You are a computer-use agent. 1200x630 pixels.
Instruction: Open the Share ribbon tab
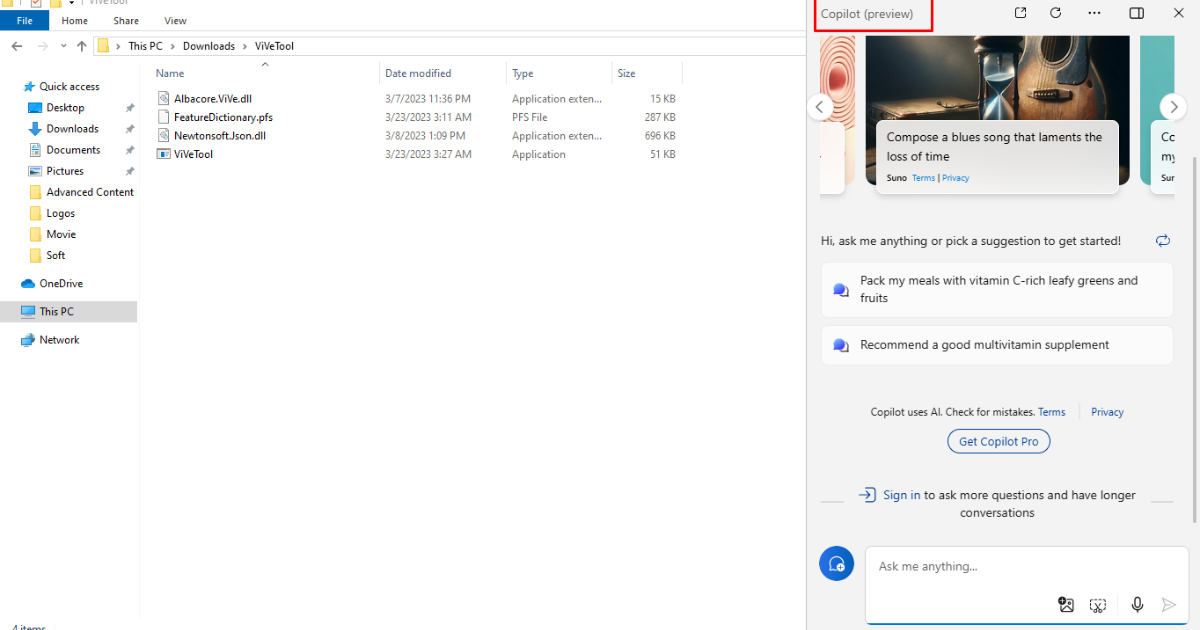(126, 20)
